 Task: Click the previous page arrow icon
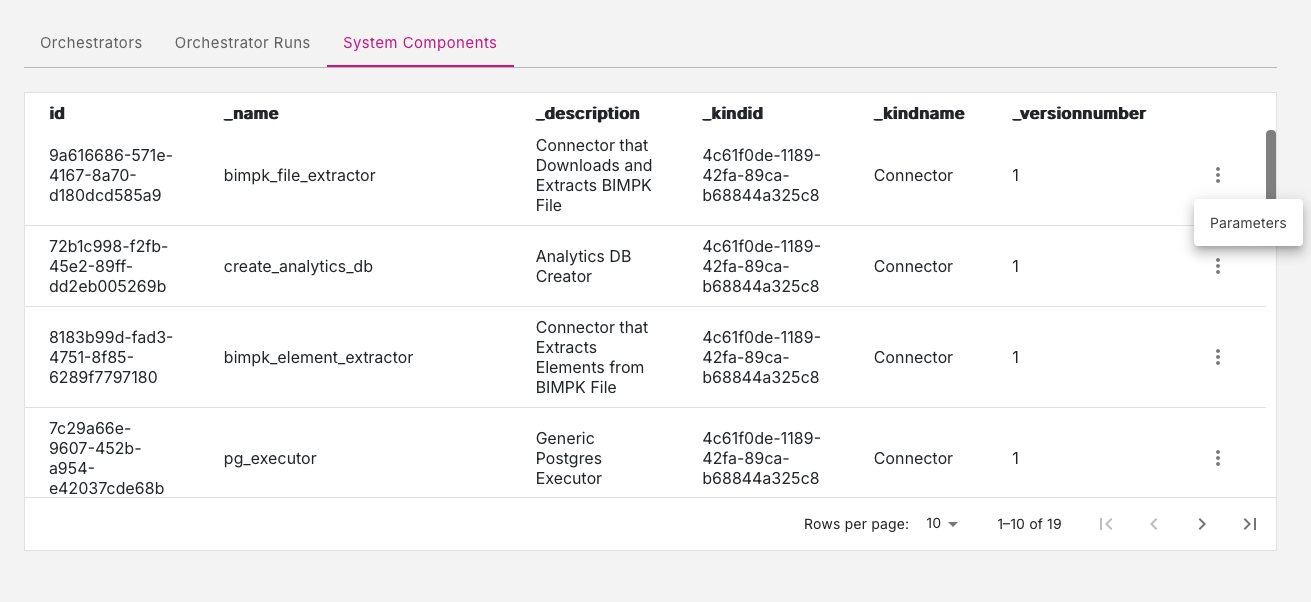(x=1154, y=524)
